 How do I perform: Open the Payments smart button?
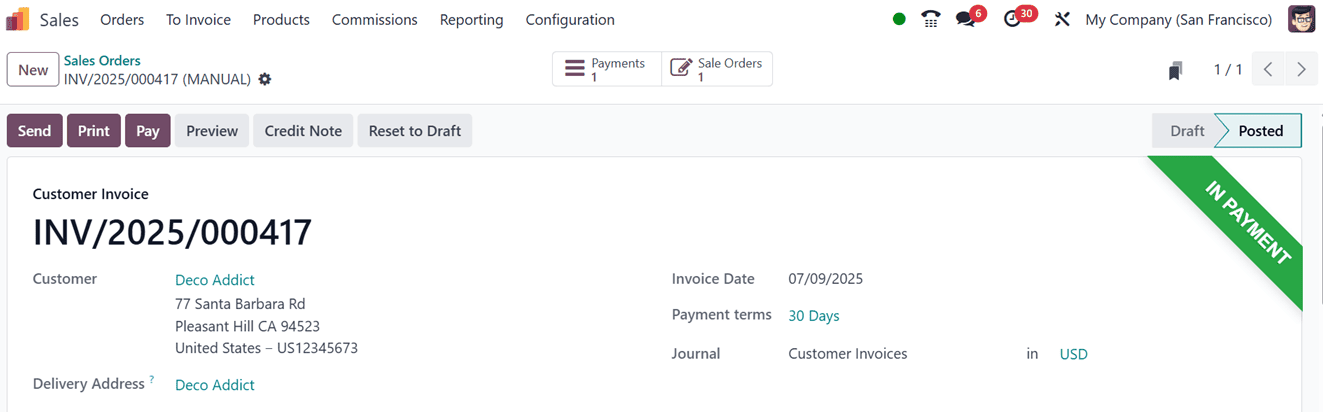point(607,69)
